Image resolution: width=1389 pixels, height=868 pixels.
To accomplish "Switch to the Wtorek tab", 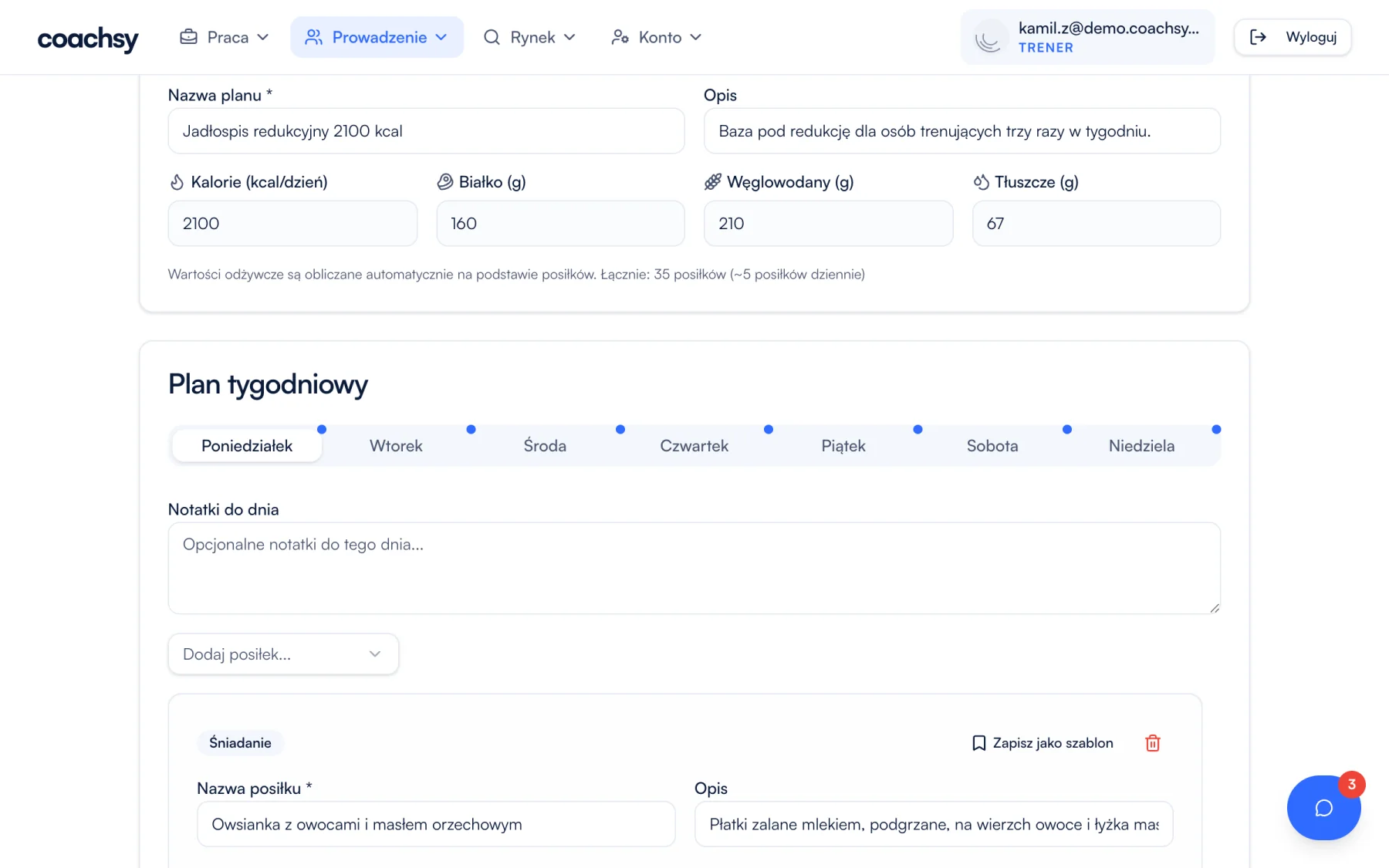I will tap(396, 446).
